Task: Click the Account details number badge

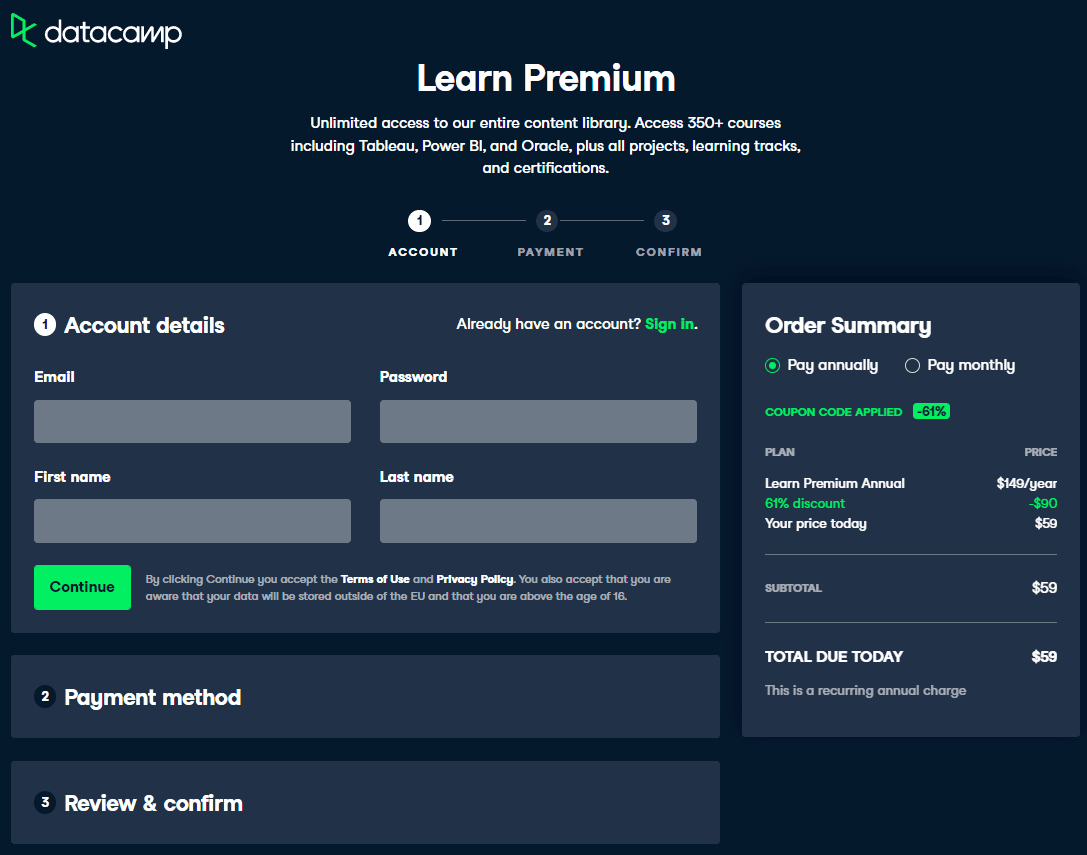Action: (x=45, y=324)
